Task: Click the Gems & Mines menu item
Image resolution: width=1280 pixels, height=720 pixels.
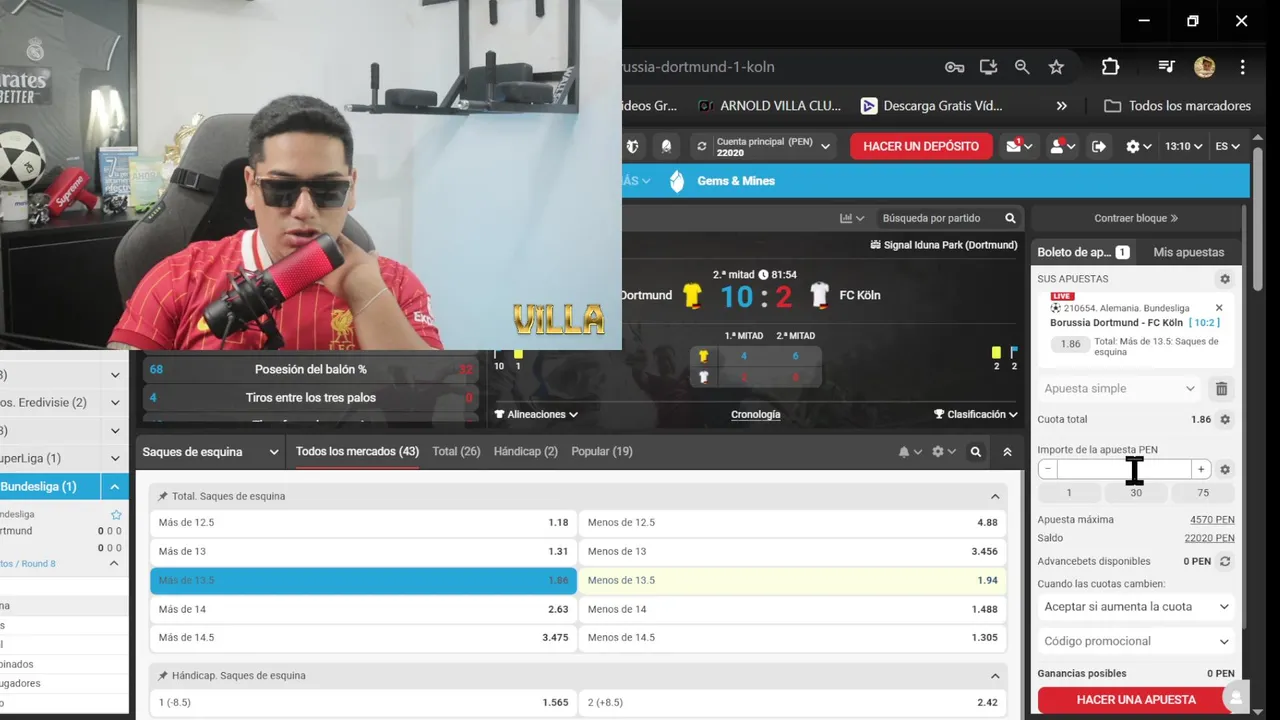Action: pyautogui.click(x=736, y=181)
